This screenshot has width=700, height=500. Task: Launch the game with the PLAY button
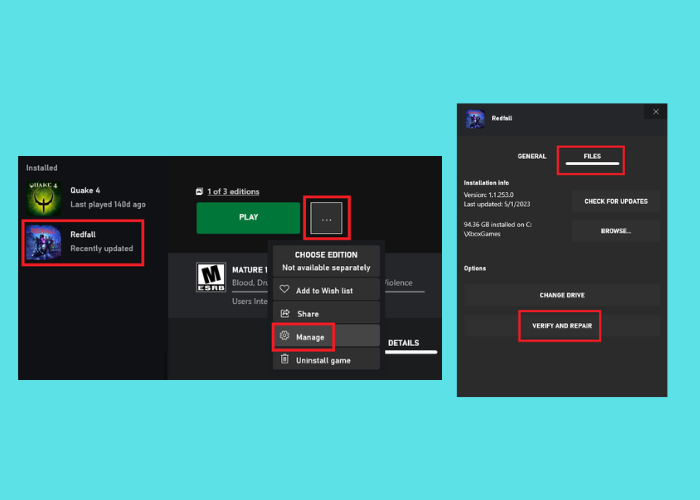point(248,217)
